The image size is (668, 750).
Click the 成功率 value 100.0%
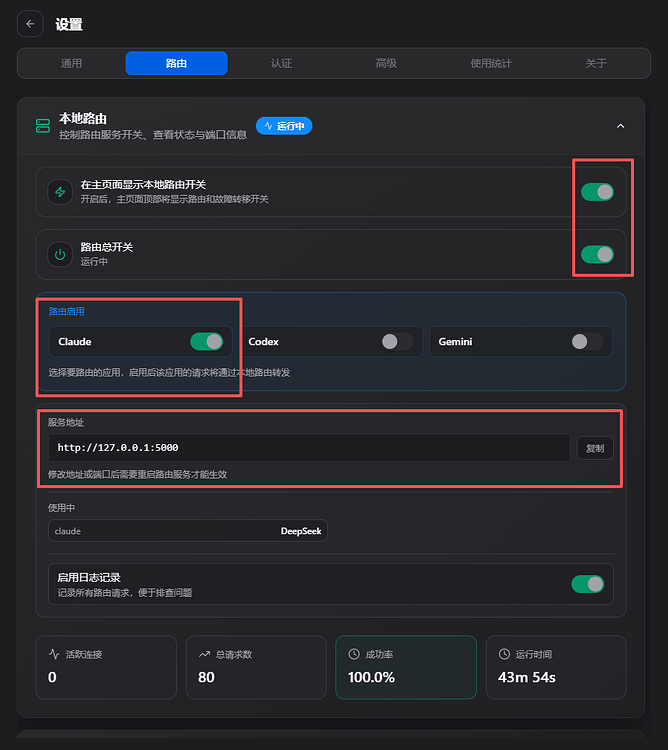tap(371, 677)
